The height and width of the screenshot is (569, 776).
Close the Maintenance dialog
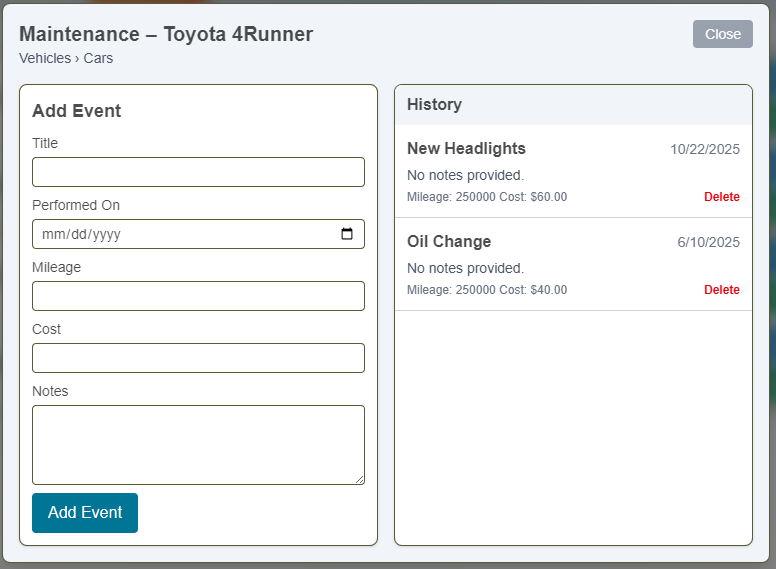[723, 34]
